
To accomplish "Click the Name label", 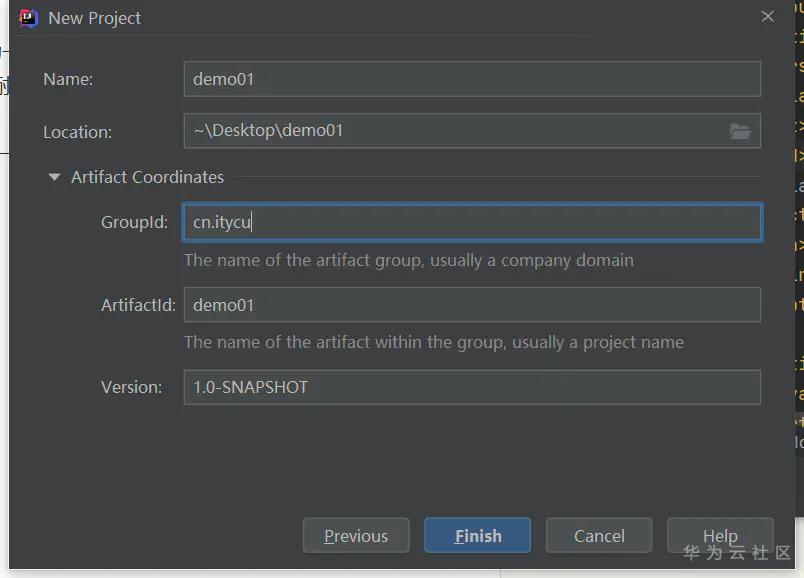I will coord(68,79).
